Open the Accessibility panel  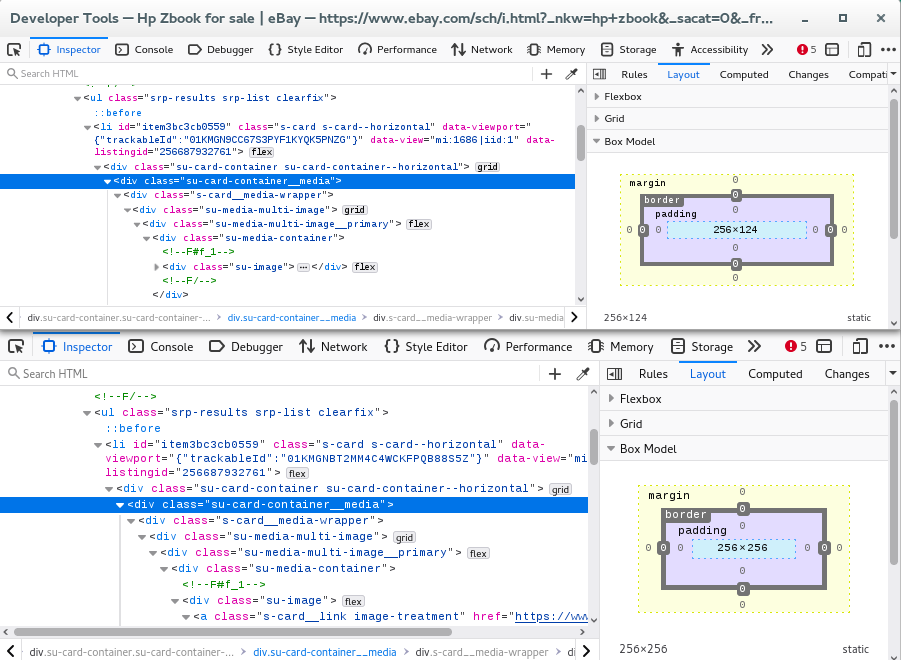point(710,49)
